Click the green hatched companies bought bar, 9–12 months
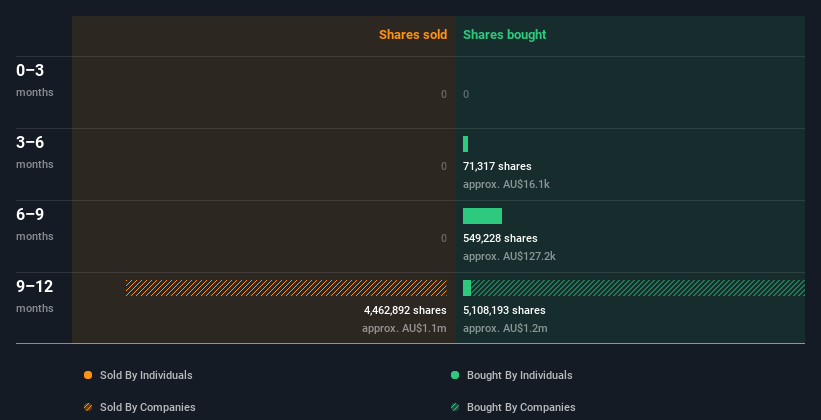This screenshot has width=821, height=420. click(638, 288)
